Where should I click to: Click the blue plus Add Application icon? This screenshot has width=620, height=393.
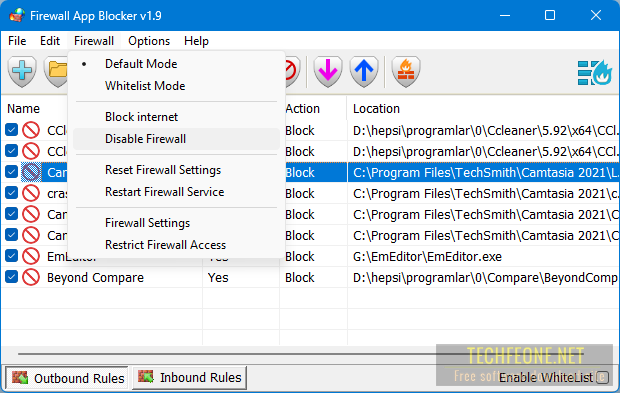[x=22, y=71]
